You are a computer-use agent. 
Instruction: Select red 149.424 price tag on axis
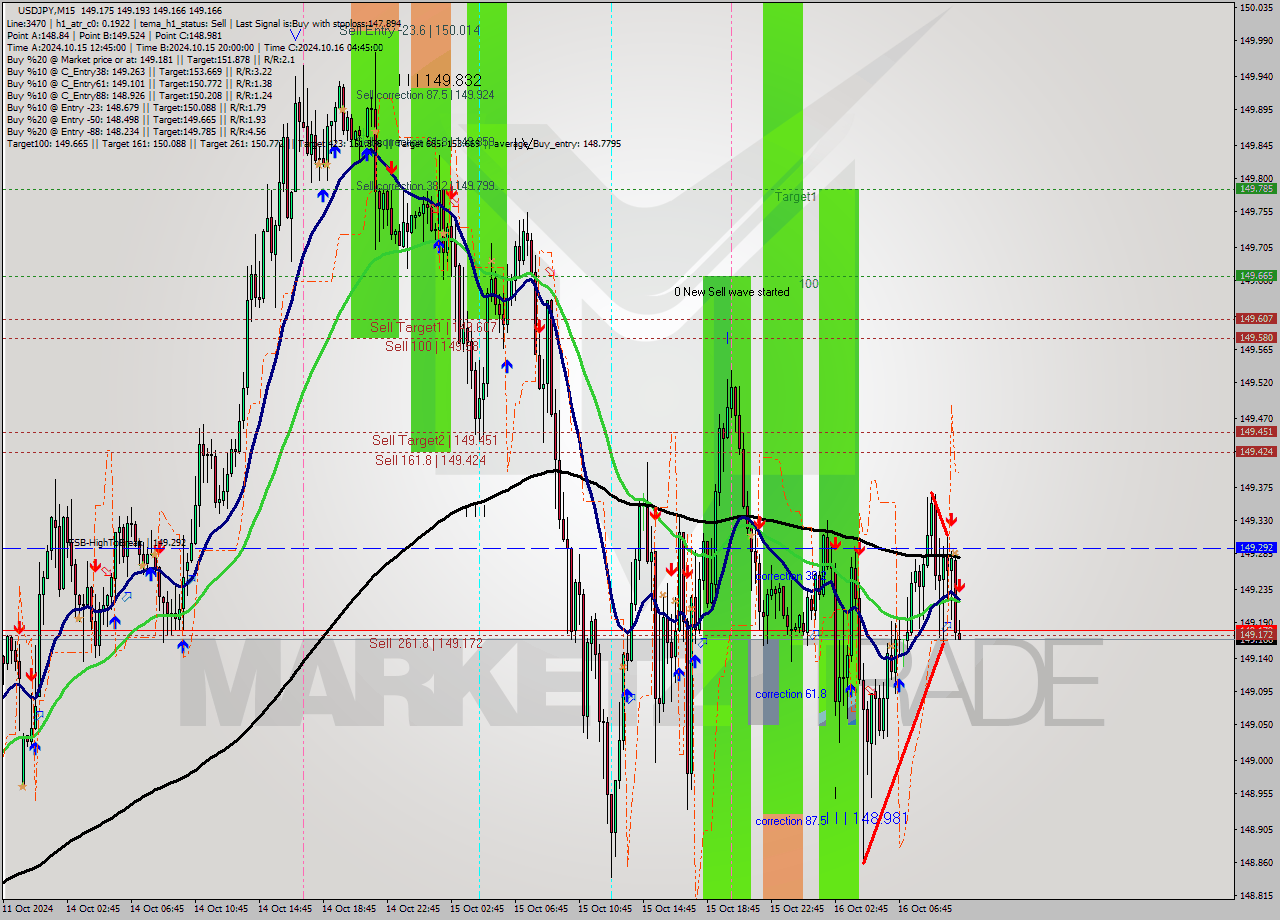pos(1256,452)
